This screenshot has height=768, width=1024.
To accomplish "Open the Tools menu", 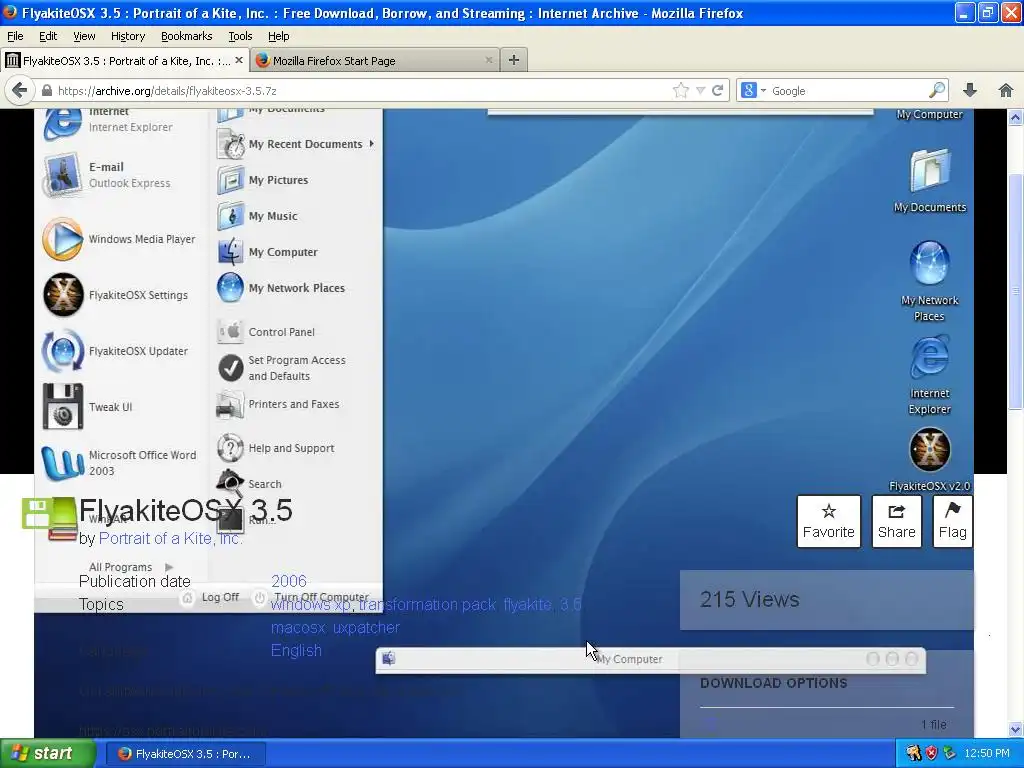I will [x=240, y=36].
